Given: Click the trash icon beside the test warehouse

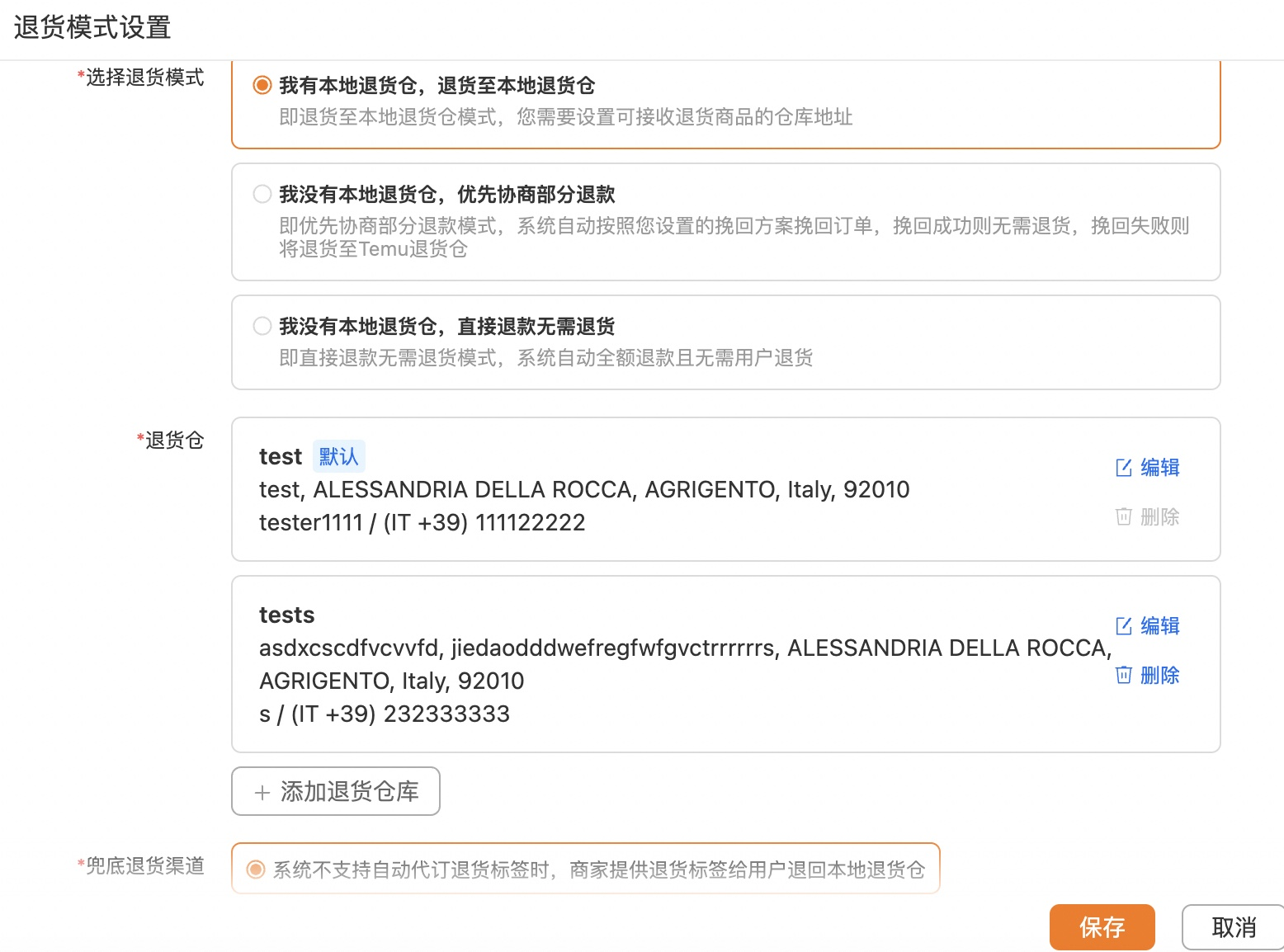Looking at the screenshot, I should pos(1124,516).
